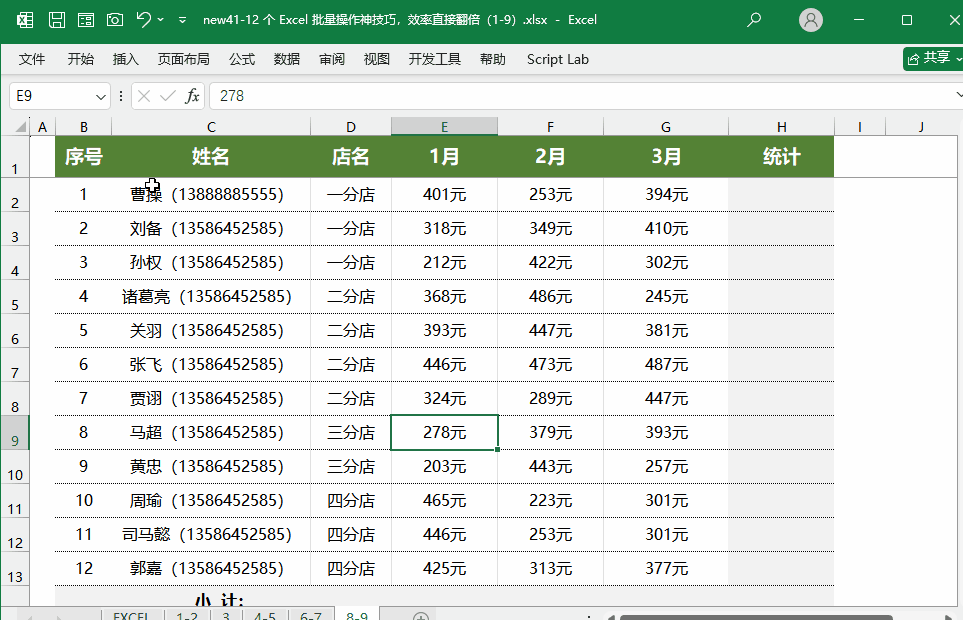Open the undo history dropdown arrow
This screenshot has height=620, width=963.
click(x=161, y=20)
